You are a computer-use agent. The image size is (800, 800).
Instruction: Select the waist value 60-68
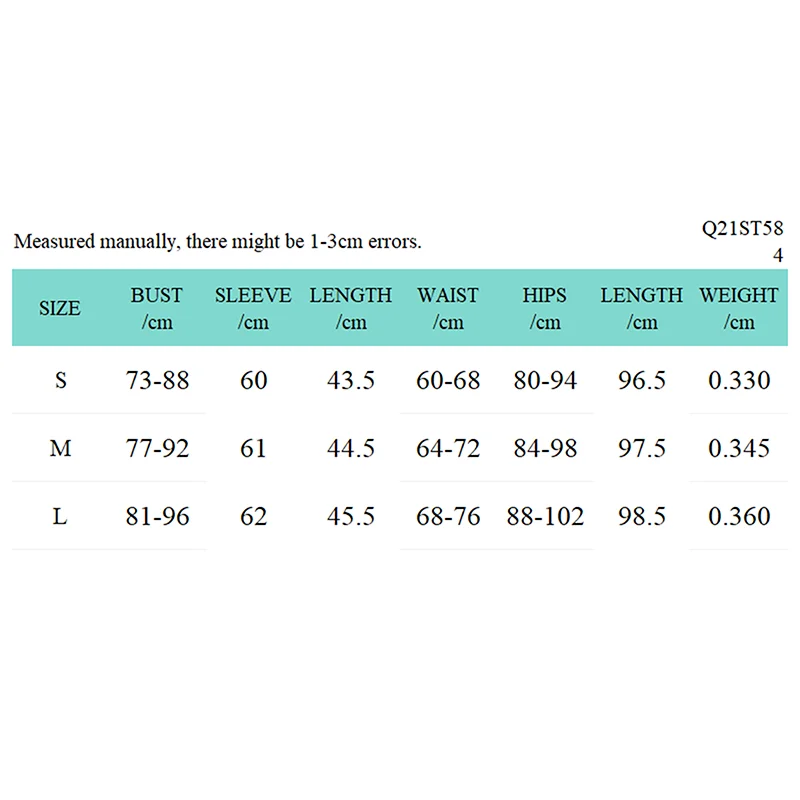[448, 380]
